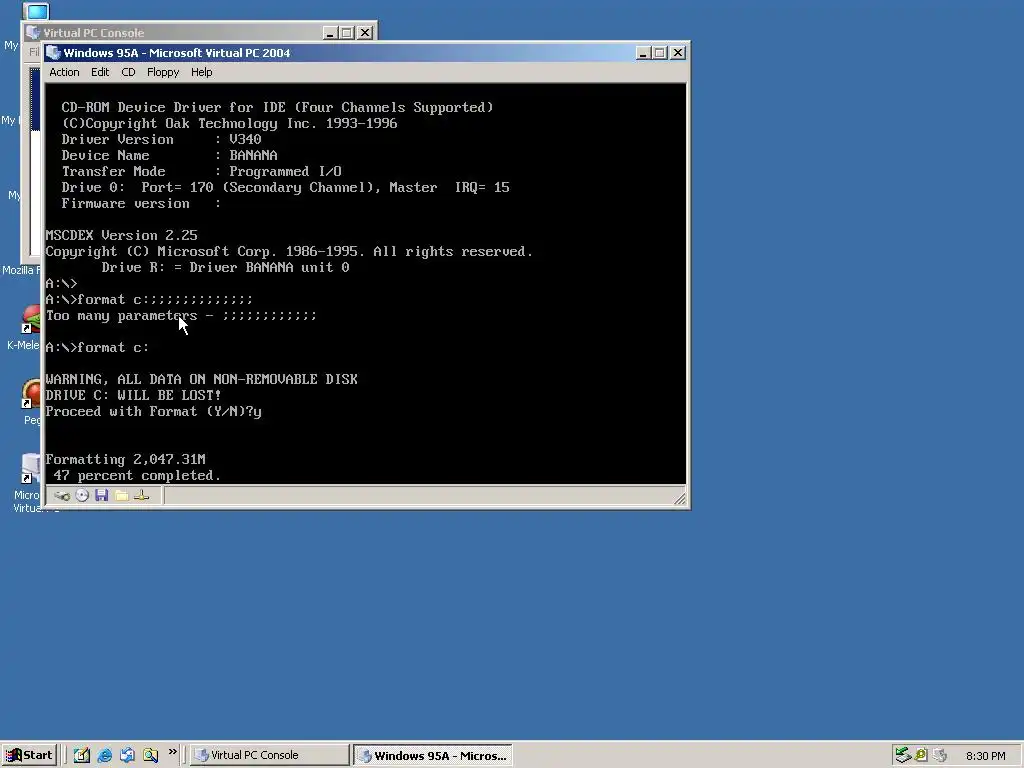This screenshot has width=1024, height=768.
Task: Click 'MSCDEX Version 2.25' line
Action: (121, 235)
